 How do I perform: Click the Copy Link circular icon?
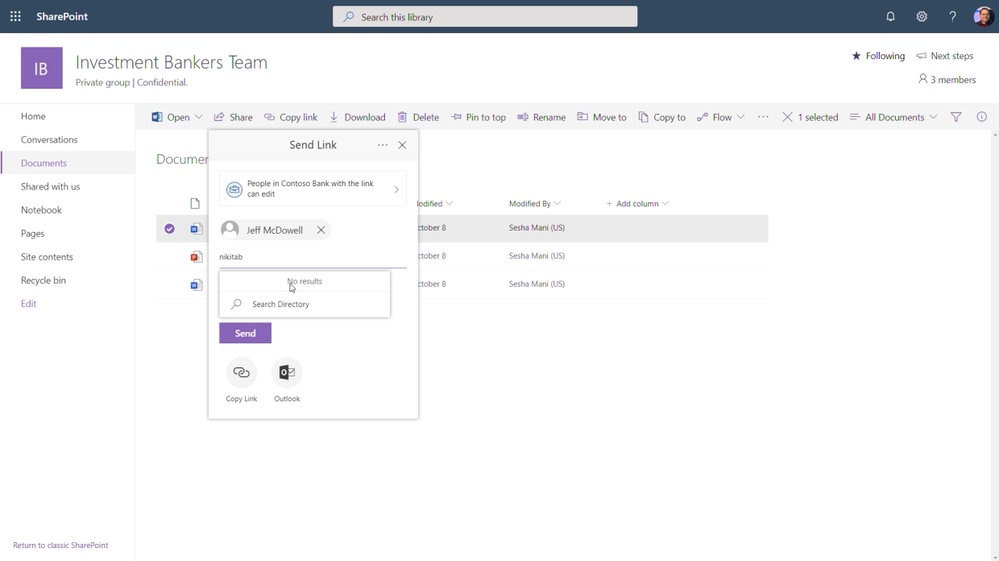point(241,373)
